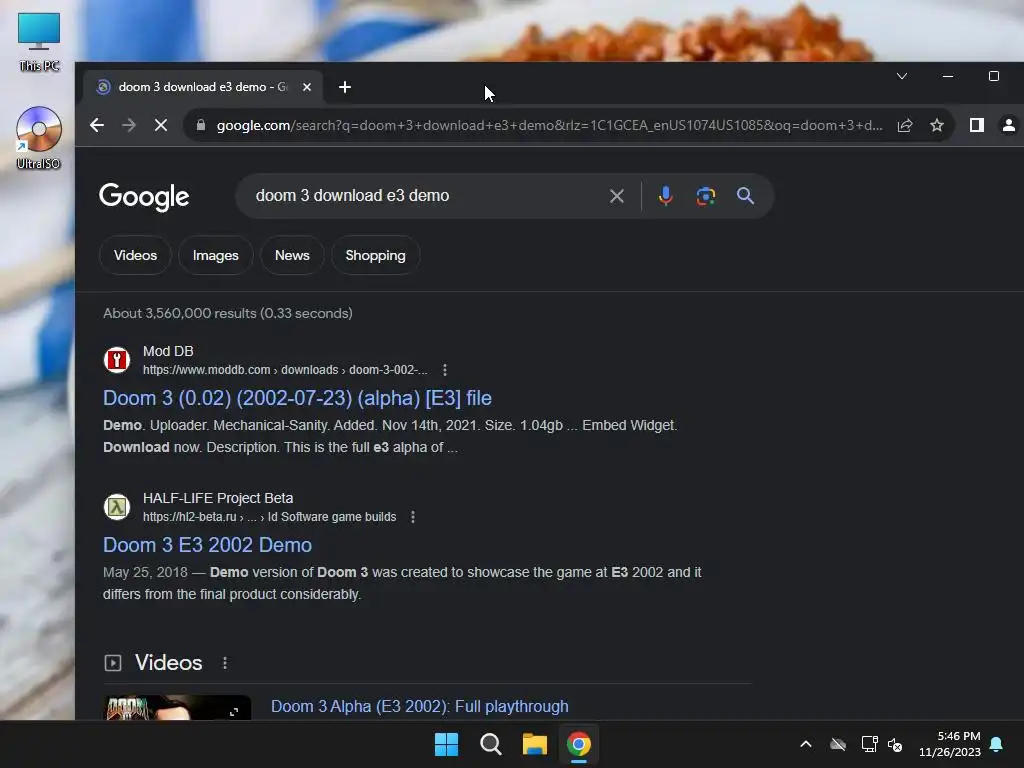Screen dimensions: 1024x768
Task: Open more options for HALF-LIFE Project Beta result
Action: point(413,517)
